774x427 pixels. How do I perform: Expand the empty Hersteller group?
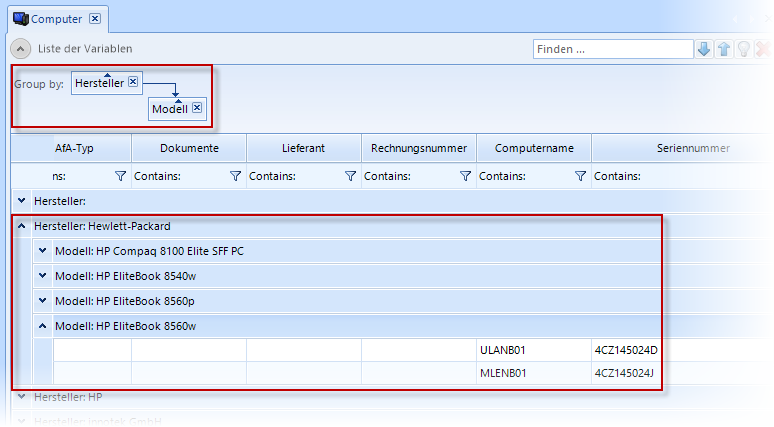point(21,200)
